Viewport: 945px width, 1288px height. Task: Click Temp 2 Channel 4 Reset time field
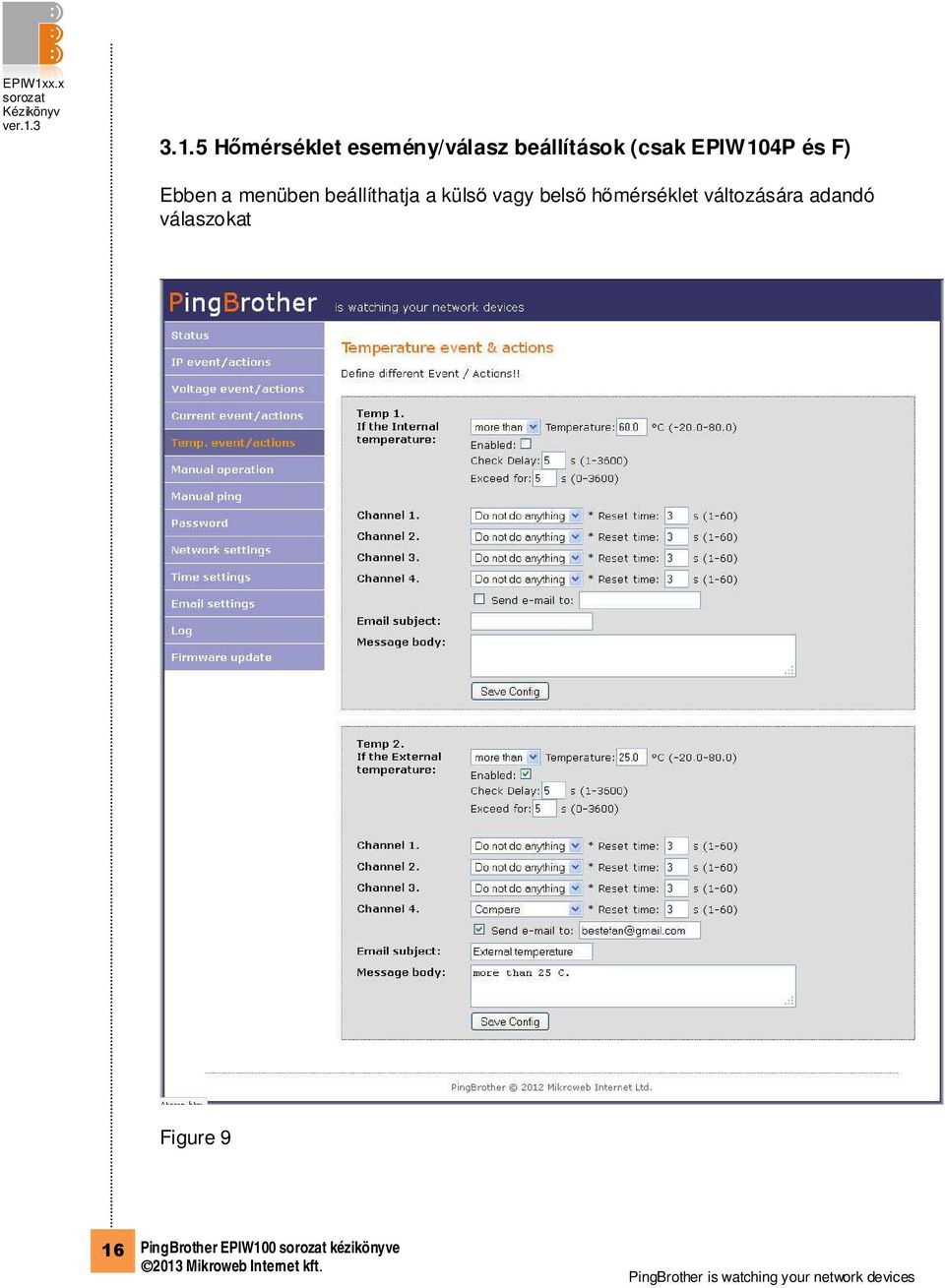[x=676, y=910]
